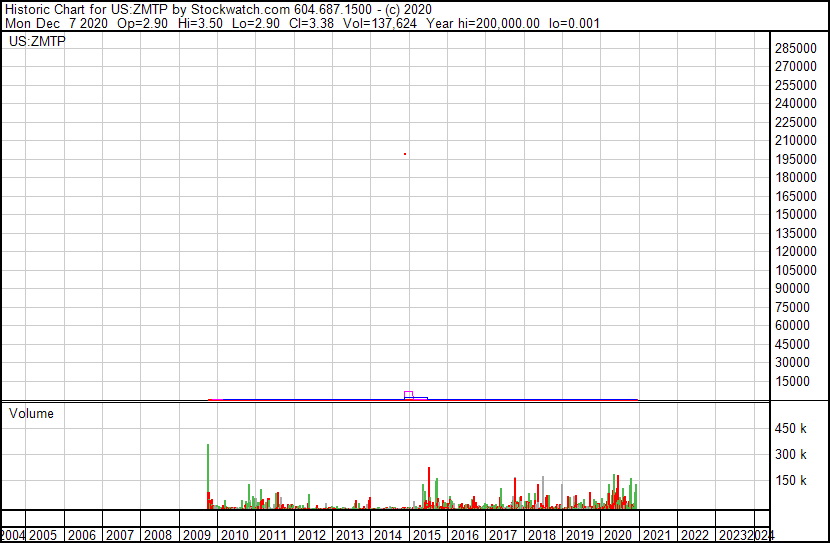The width and height of the screenshot is (830, 543).
Task: Click the 180000 price axis label
Action: click(796, 178)
